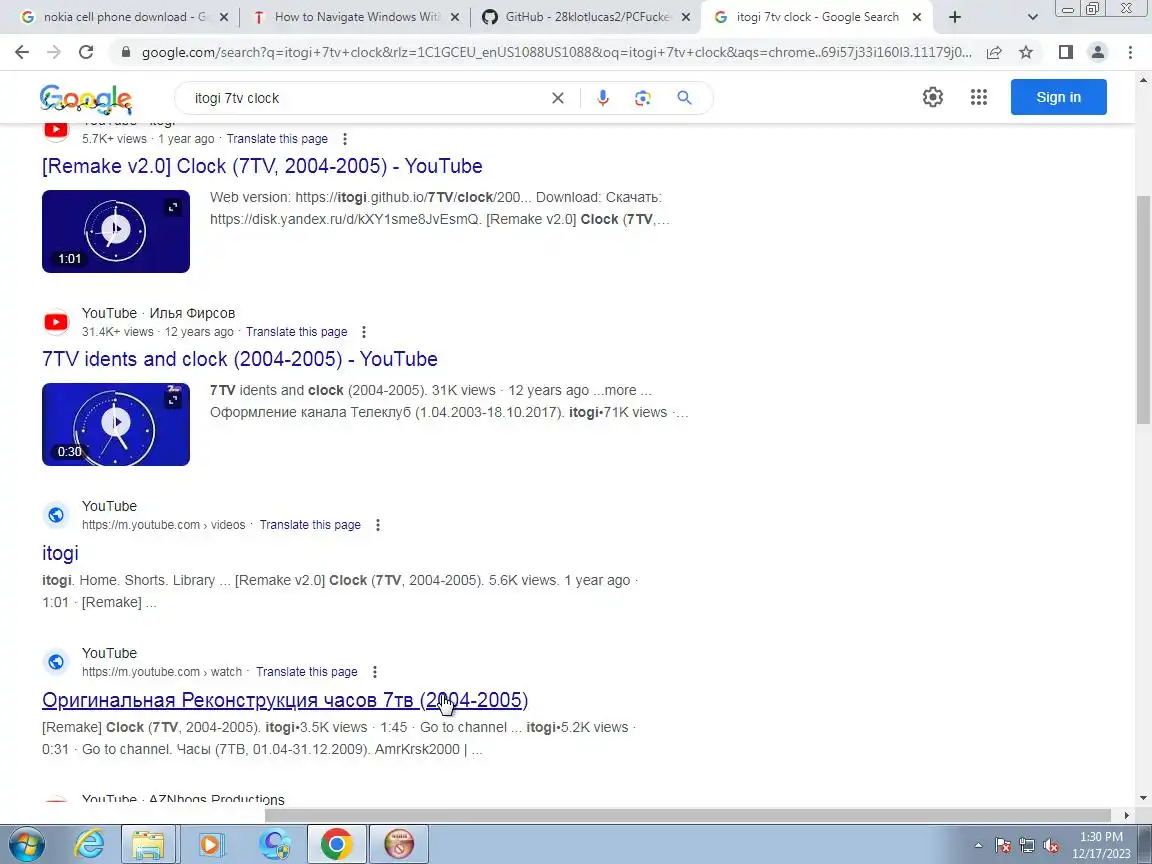Open the Chrome profile avatar icon

(1098, 52)
